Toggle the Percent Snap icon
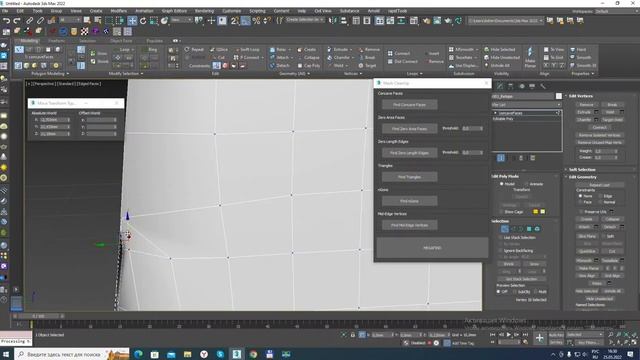 [256, 20]
